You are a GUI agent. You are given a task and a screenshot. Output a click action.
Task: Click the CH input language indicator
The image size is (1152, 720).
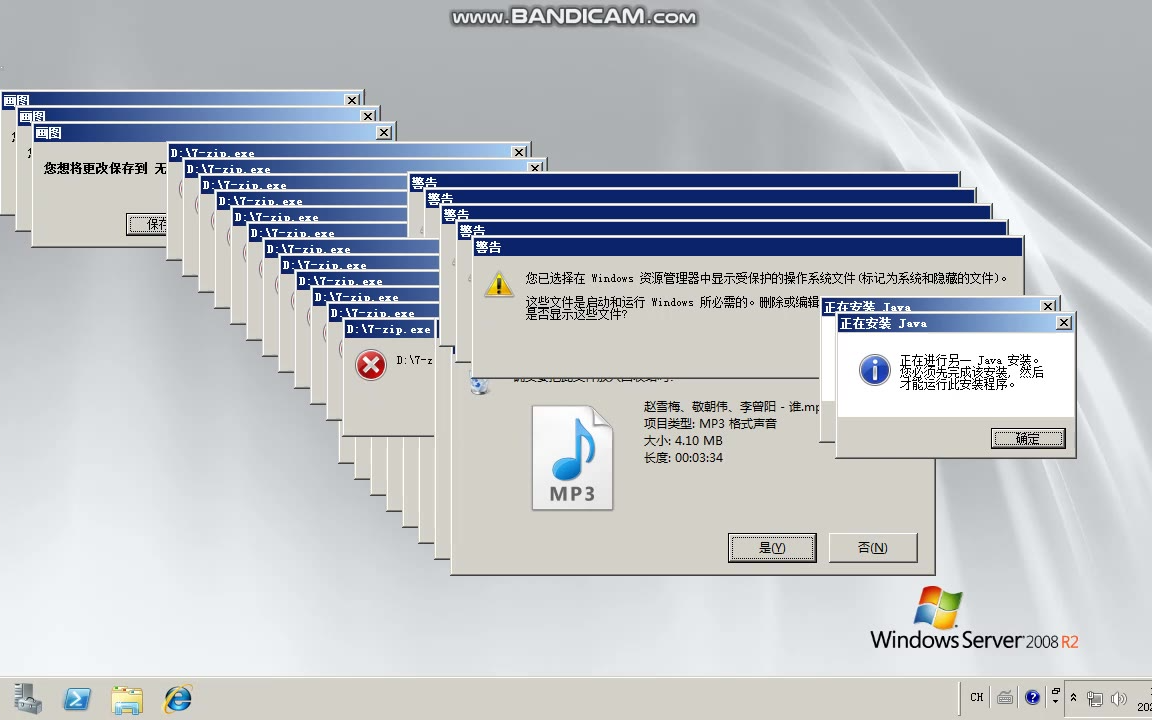point(976,697)
